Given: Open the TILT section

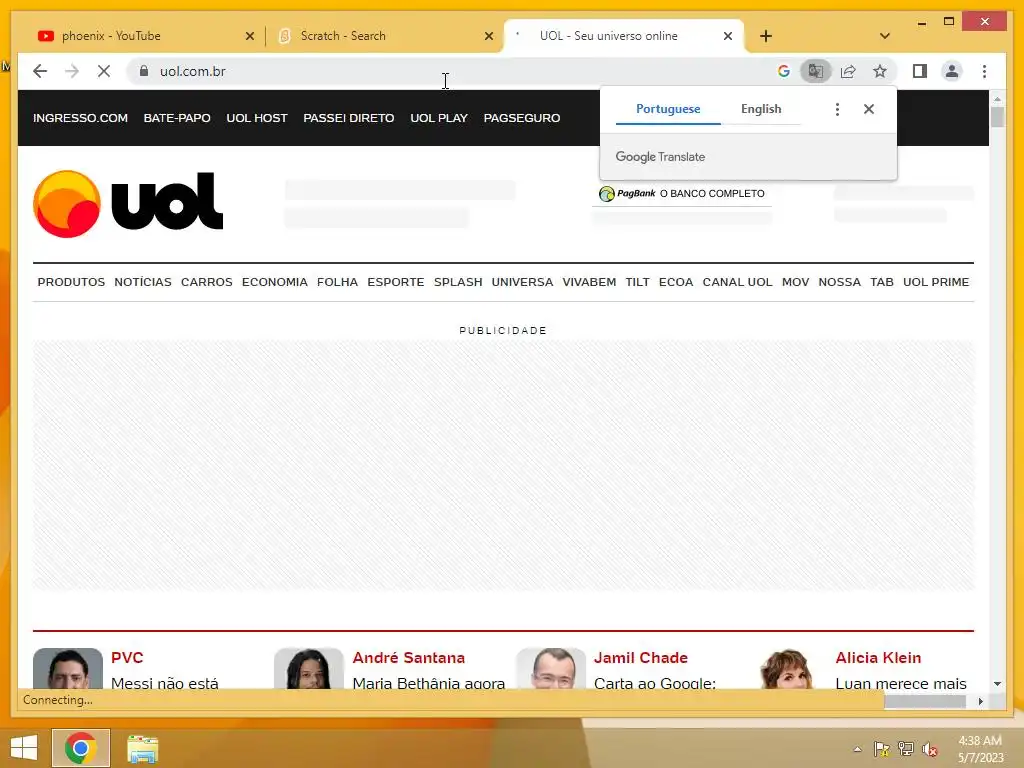Looking at the screenshot, I should tap(637, 282).
